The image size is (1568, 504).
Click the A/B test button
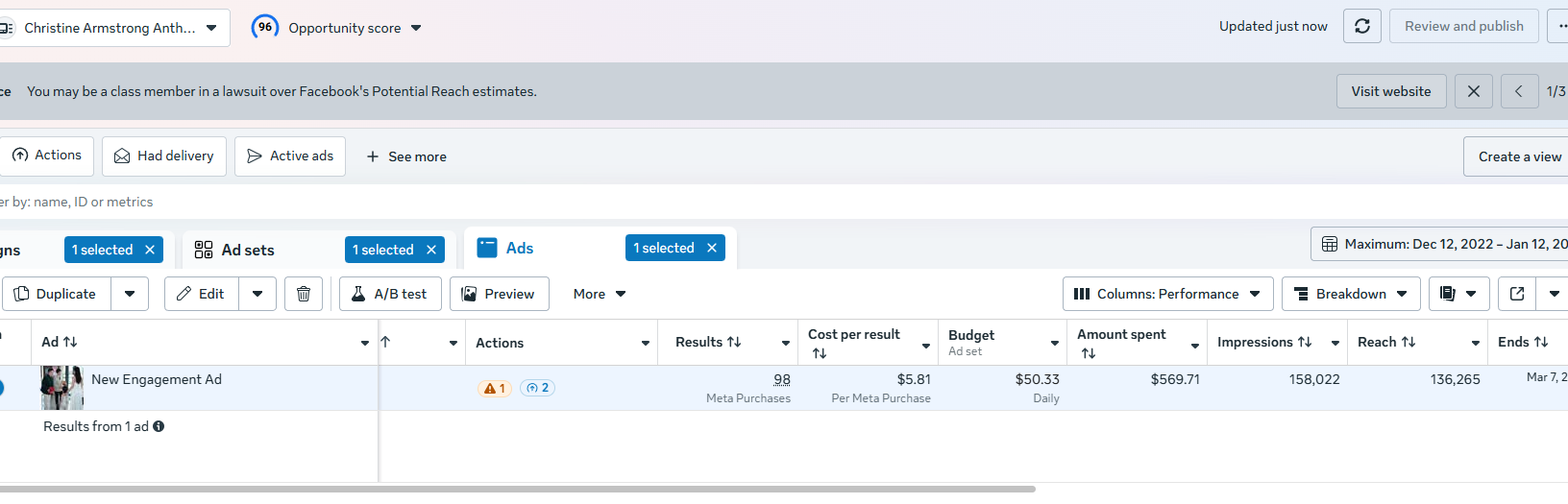click(x=389, y=294)
